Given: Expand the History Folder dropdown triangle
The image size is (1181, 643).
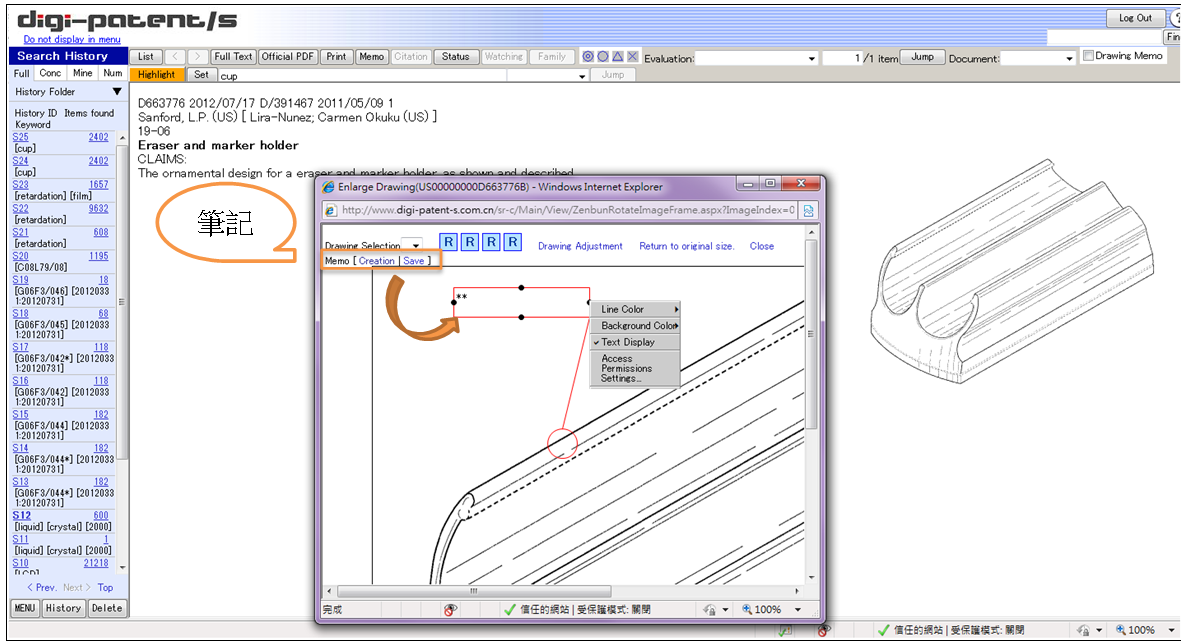Looking at the screenshot, I should click(117, 92).
